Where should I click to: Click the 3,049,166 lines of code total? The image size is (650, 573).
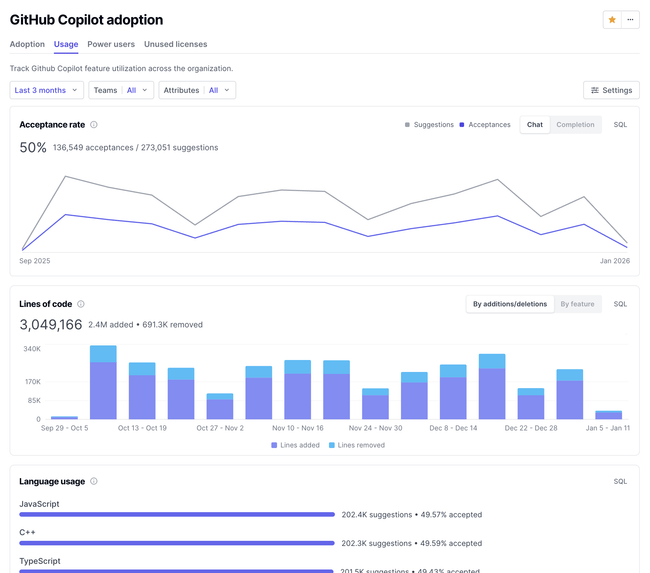[x=51, y=324]
